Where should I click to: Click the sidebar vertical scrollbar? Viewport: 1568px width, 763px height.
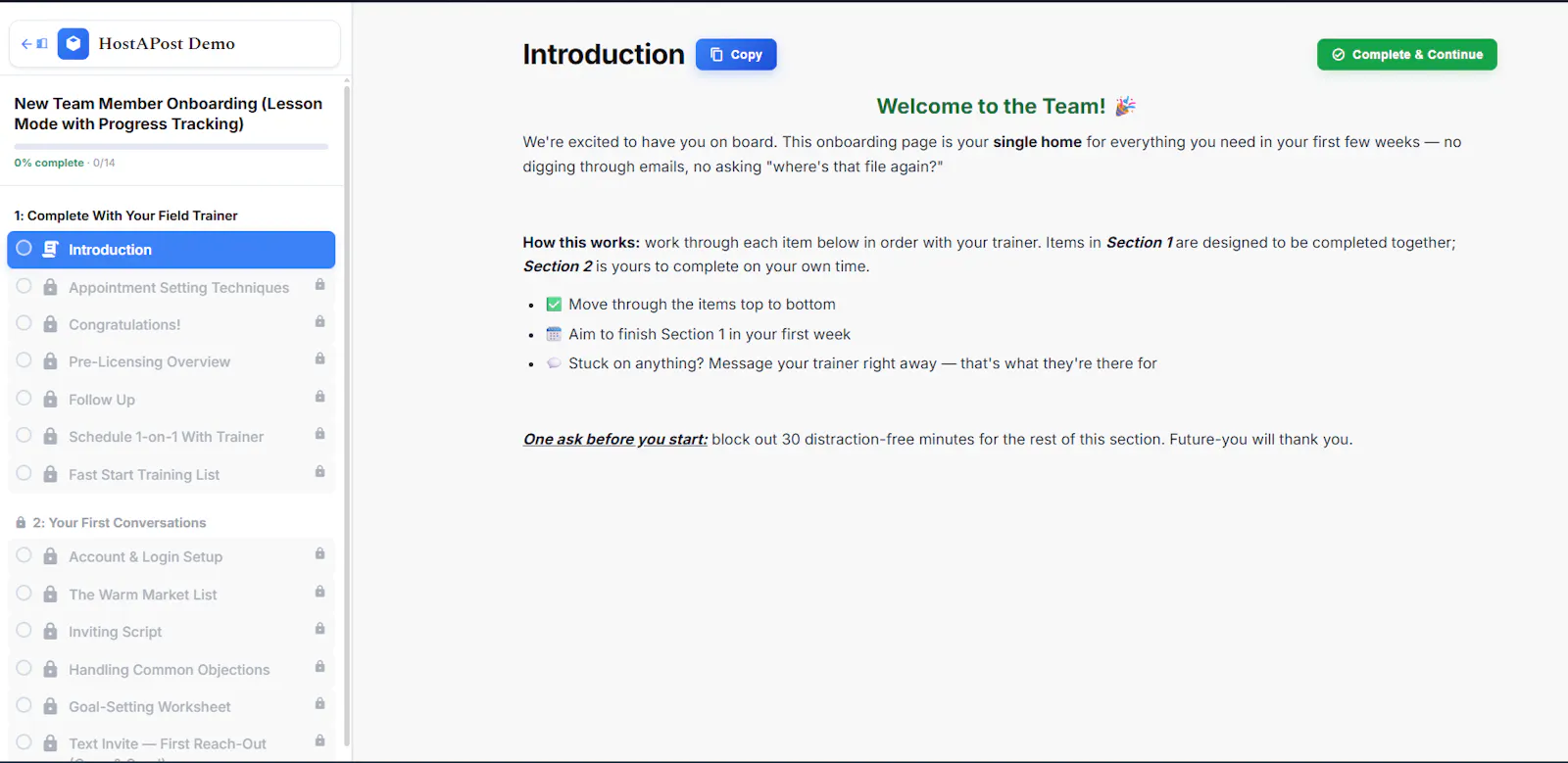(347, 415)
